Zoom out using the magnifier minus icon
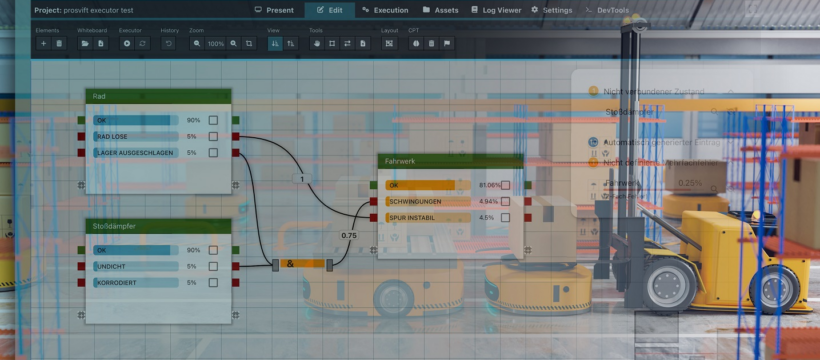The image size is (820, 360). 197,43
